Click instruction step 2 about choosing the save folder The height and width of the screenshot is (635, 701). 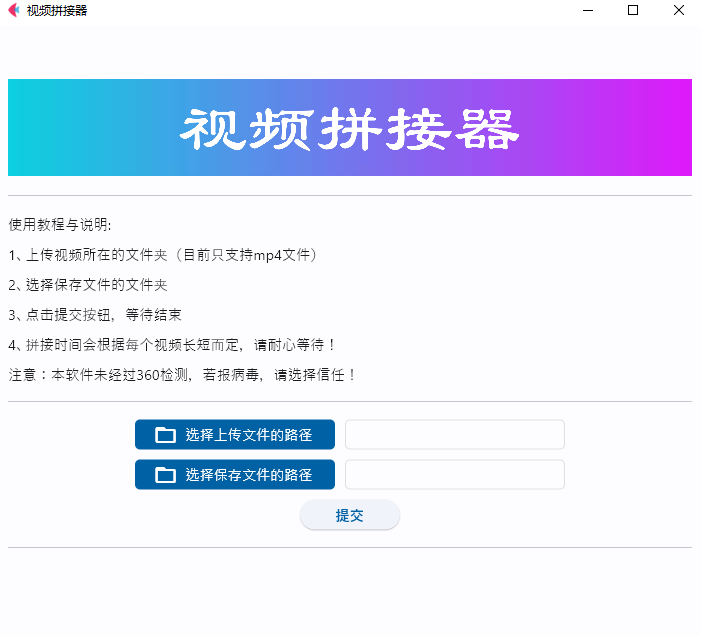click(88, 285)
